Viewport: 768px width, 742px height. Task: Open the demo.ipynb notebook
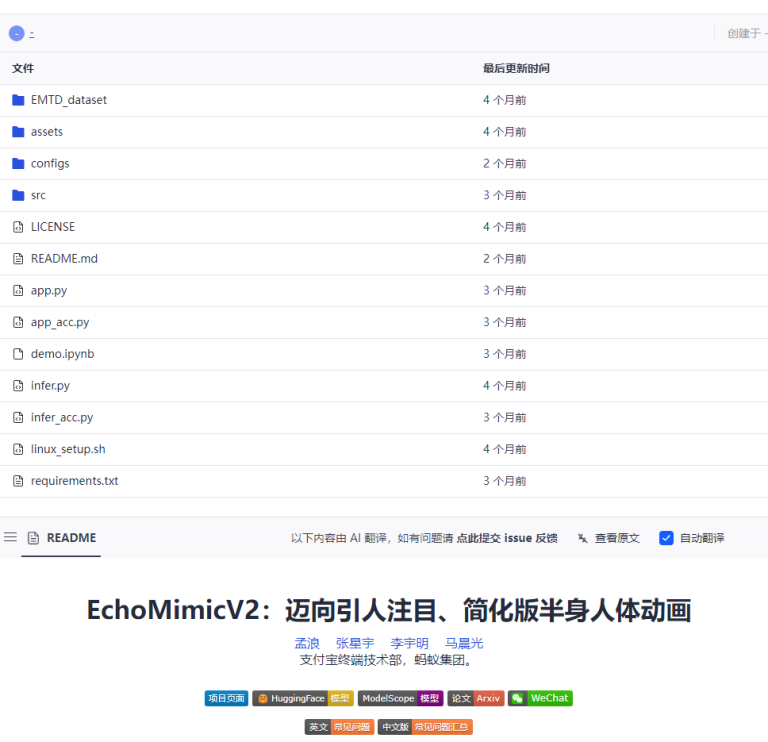(63, 354)
